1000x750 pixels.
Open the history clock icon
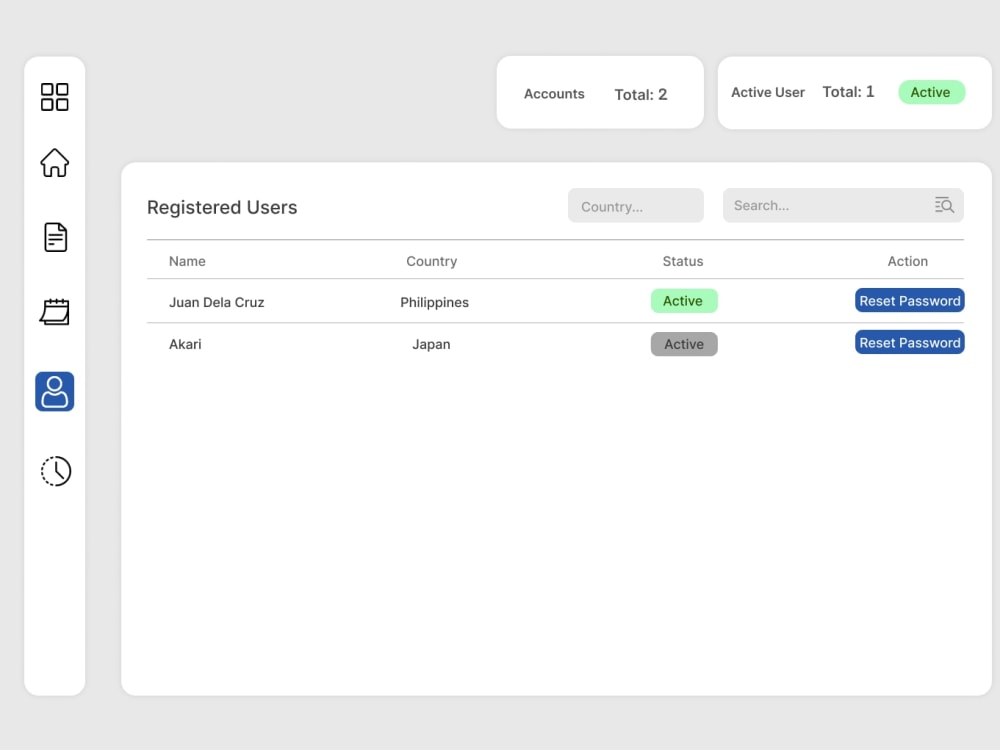pyautogui.click(x=55, y=471)
